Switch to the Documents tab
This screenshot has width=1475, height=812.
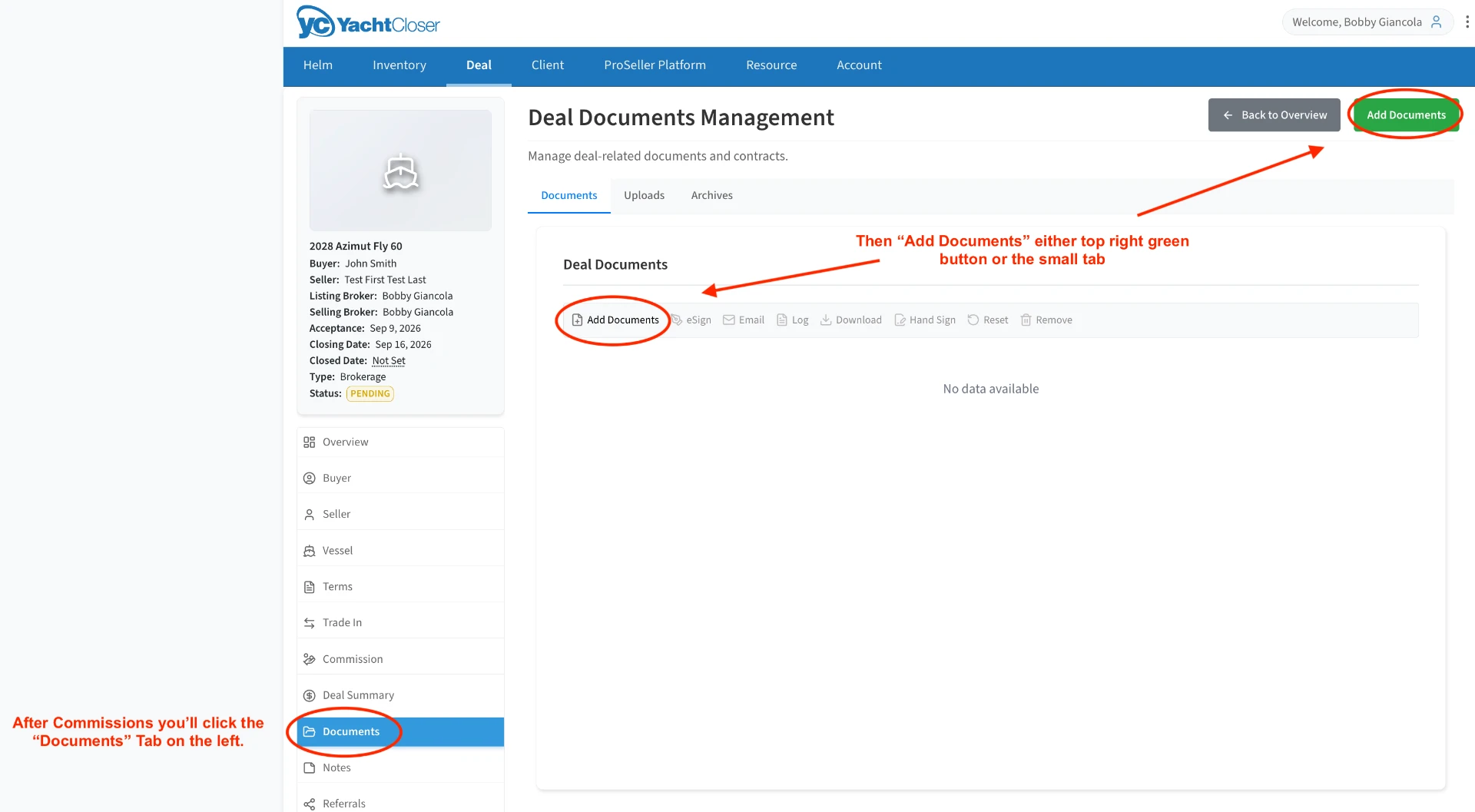tap(569, 196)
